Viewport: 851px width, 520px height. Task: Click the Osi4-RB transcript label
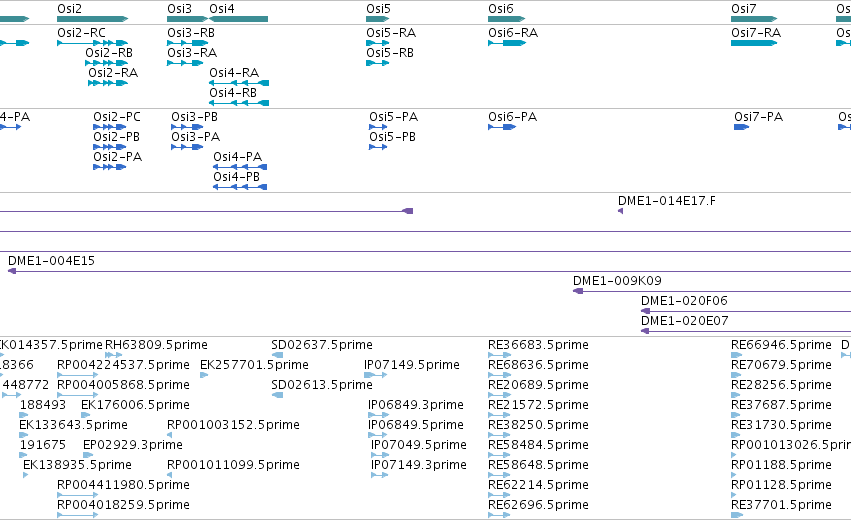click(233, 93)
